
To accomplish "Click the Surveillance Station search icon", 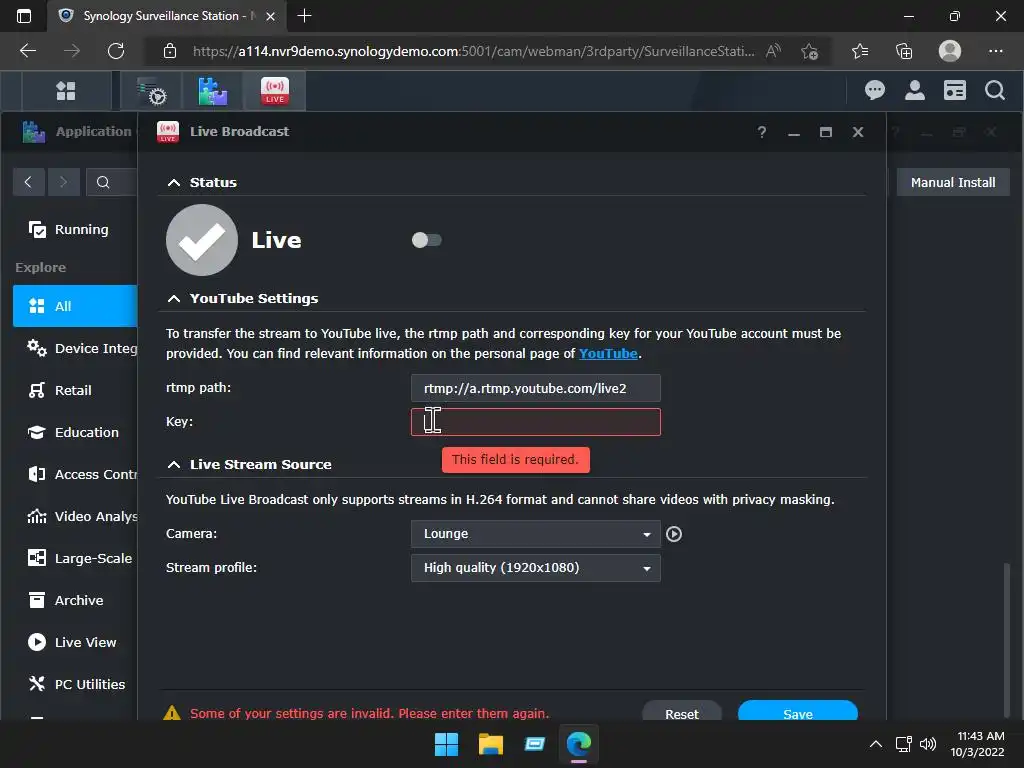I will [995, 90].
